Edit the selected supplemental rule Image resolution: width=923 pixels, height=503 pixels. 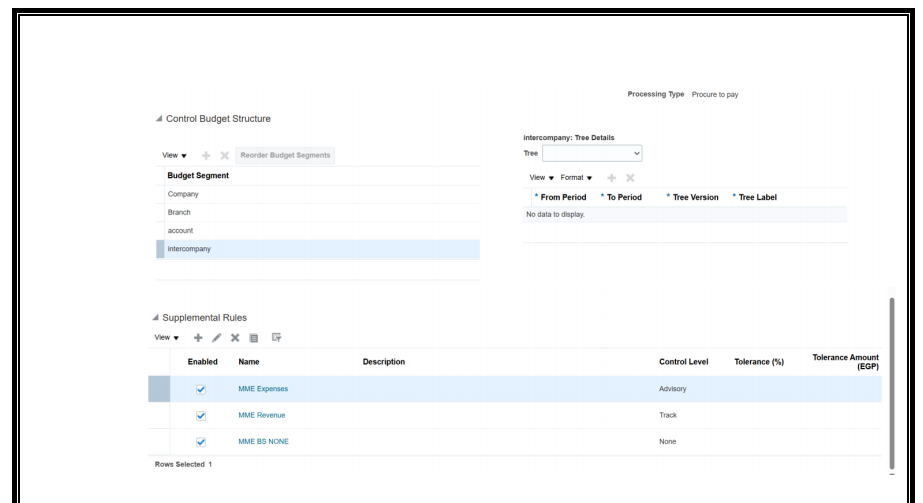[216, 338]
